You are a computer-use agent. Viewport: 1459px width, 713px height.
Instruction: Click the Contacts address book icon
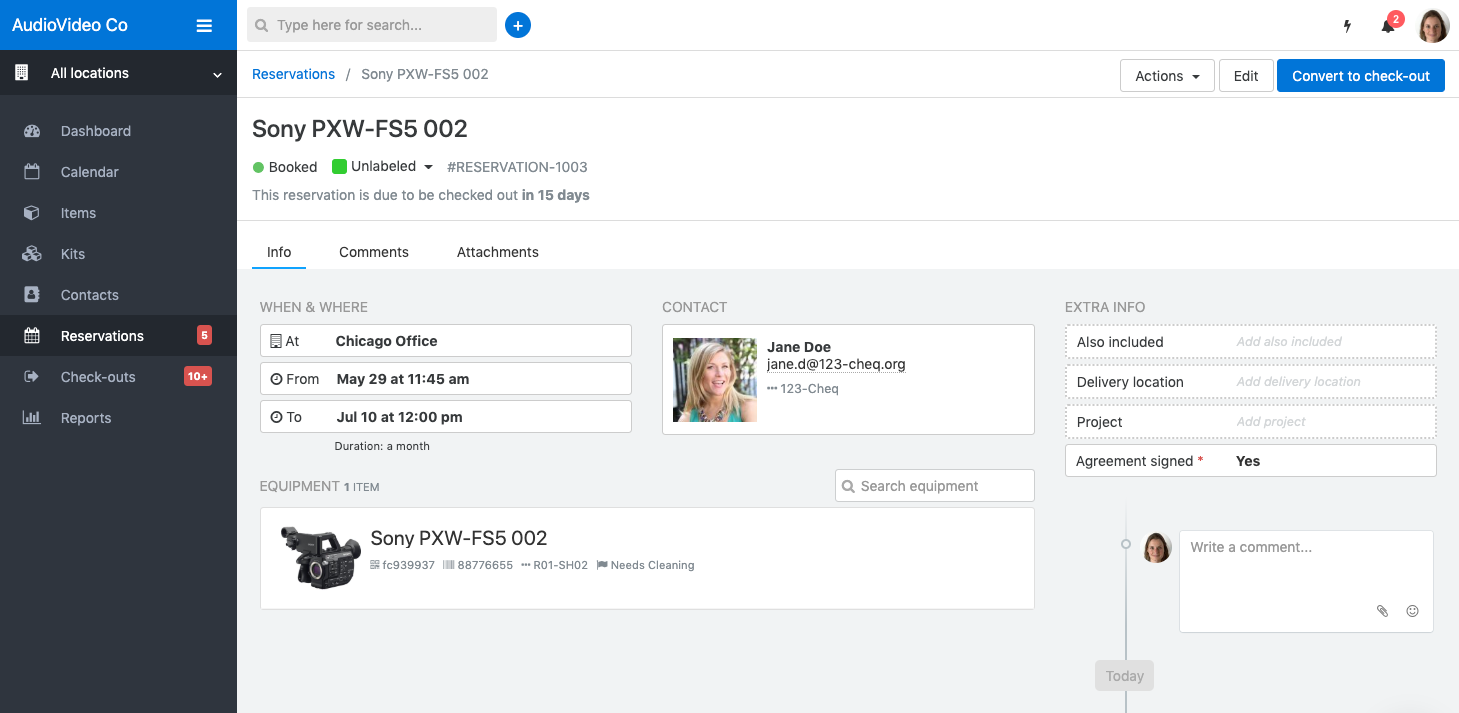32,295
